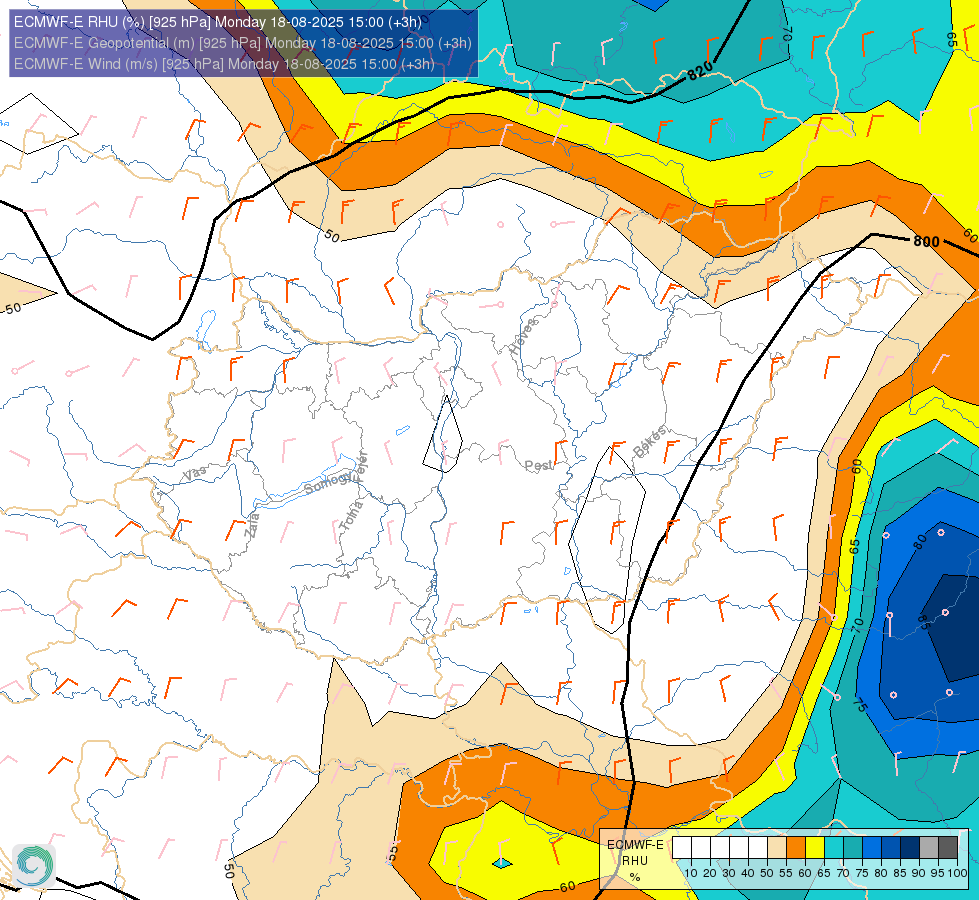
Task: Click the ECMWF-E RHU % legend caption
Action: coord(635,861)
